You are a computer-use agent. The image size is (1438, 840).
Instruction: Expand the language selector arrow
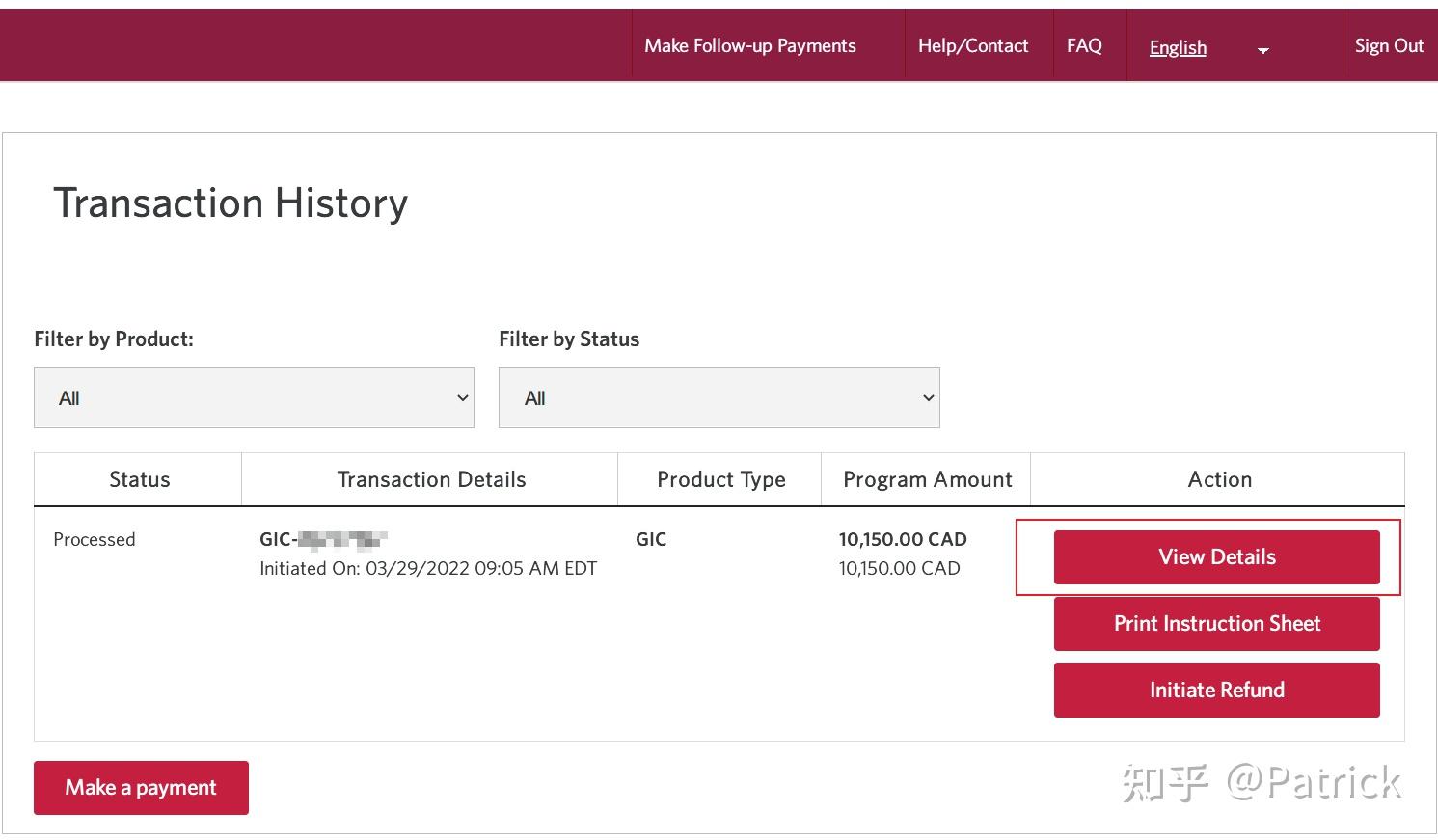(x=1262, y=50)
